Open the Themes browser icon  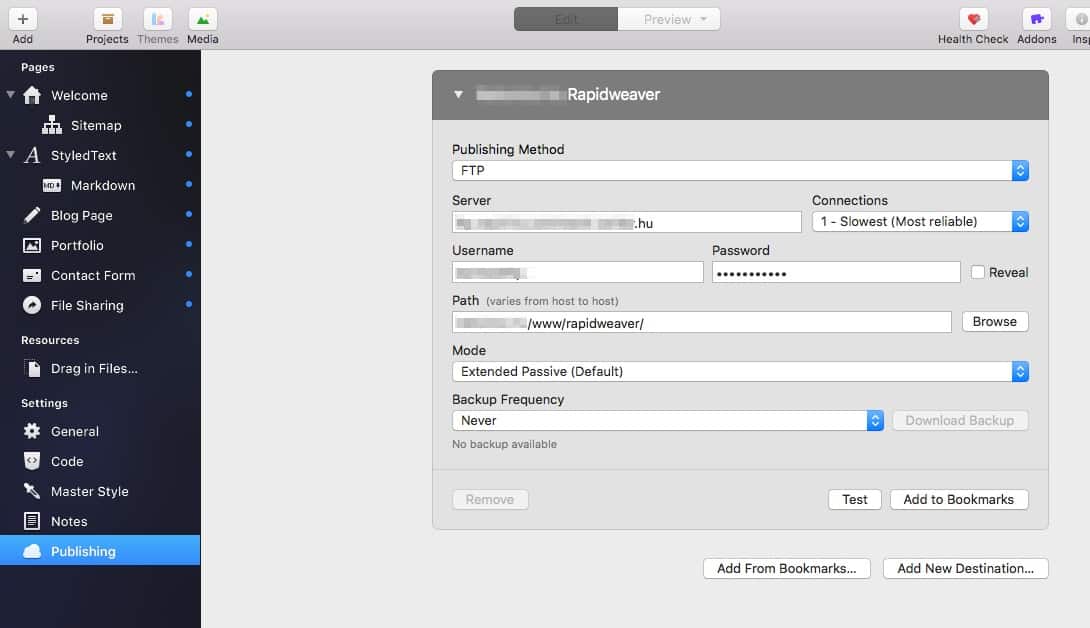[x=157, y=19]
